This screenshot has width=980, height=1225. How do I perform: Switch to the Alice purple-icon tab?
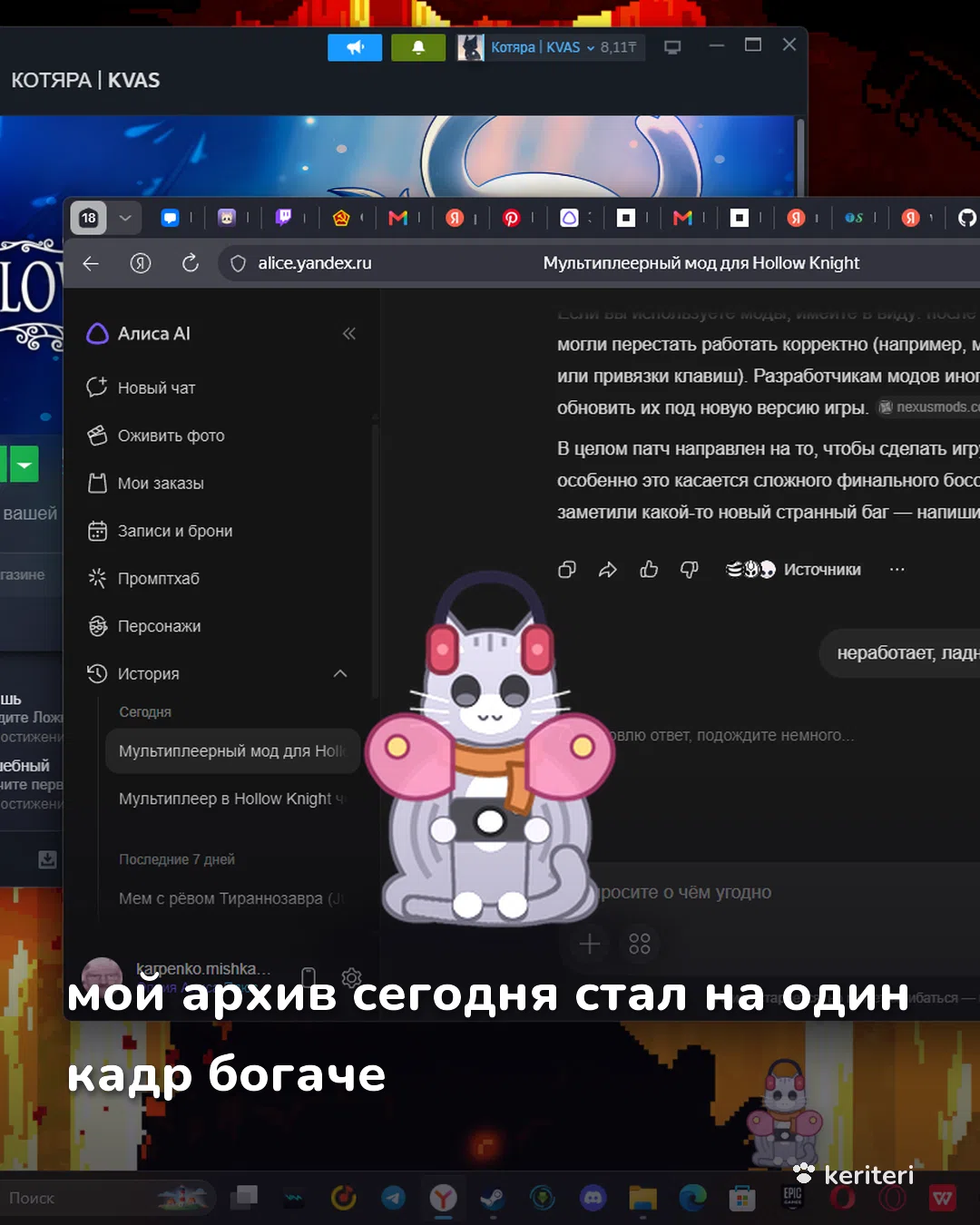point(569,218)
